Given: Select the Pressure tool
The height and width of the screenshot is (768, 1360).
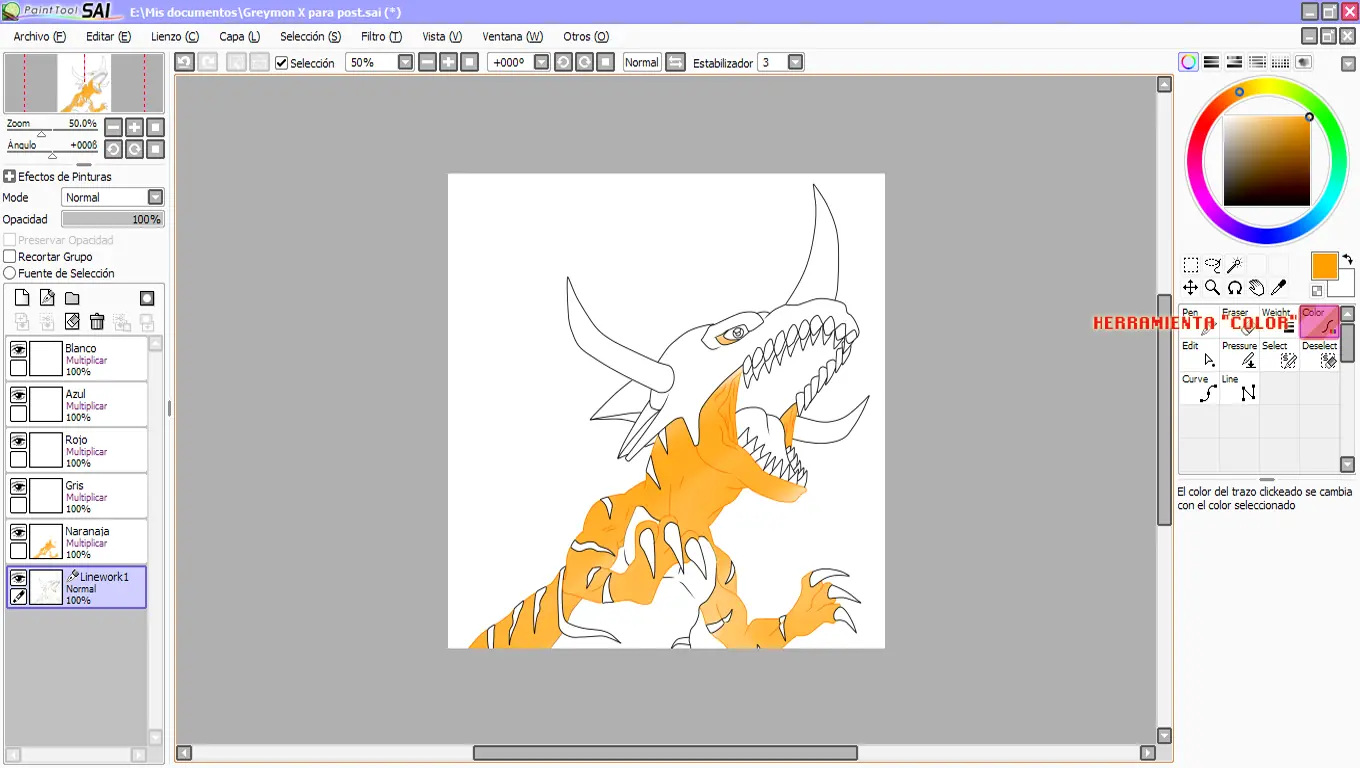Looking at the screenshot, I should point(1239,355).
